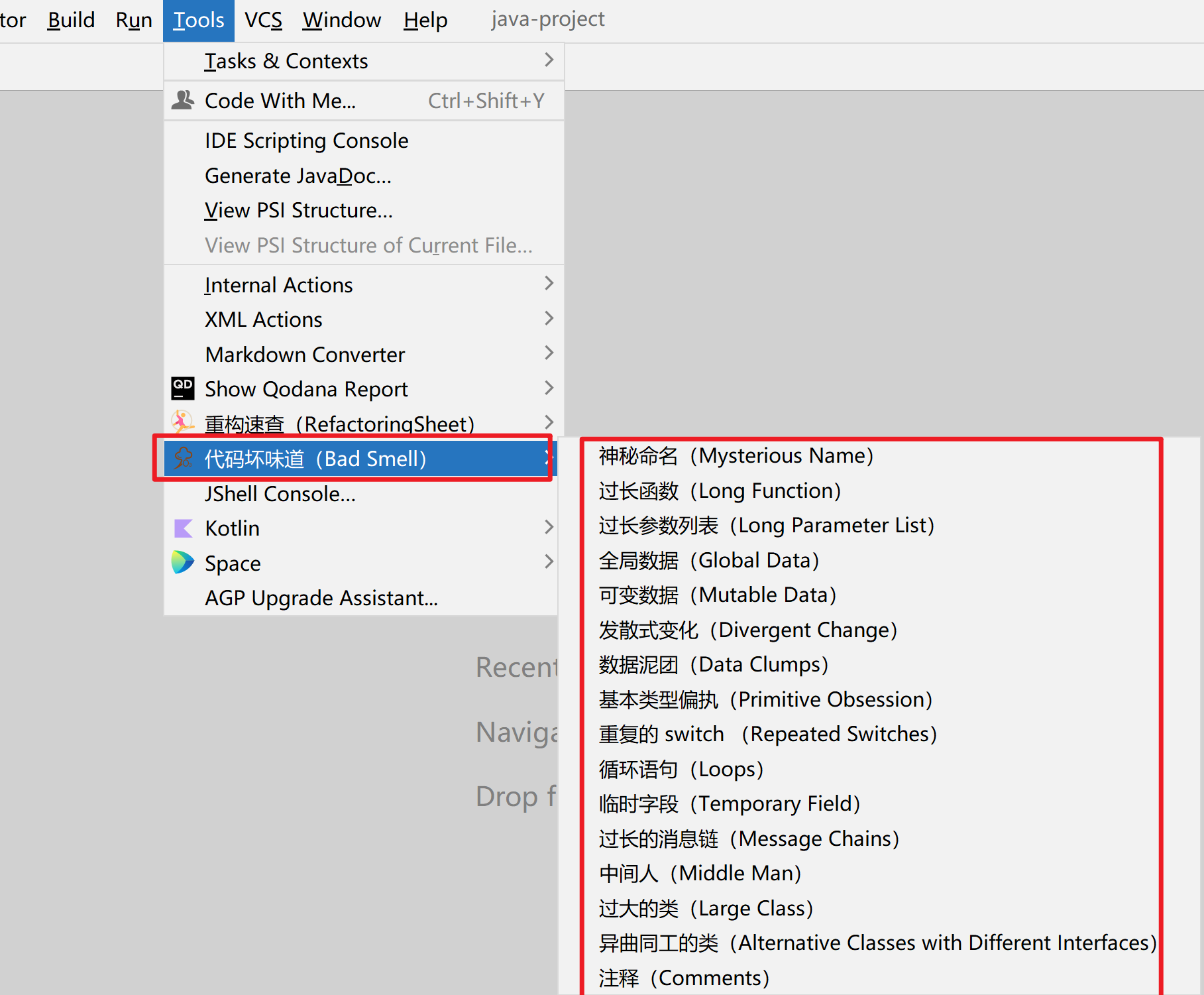Select 重构速查 (RefactoringSheet) entry

[364, 424]
